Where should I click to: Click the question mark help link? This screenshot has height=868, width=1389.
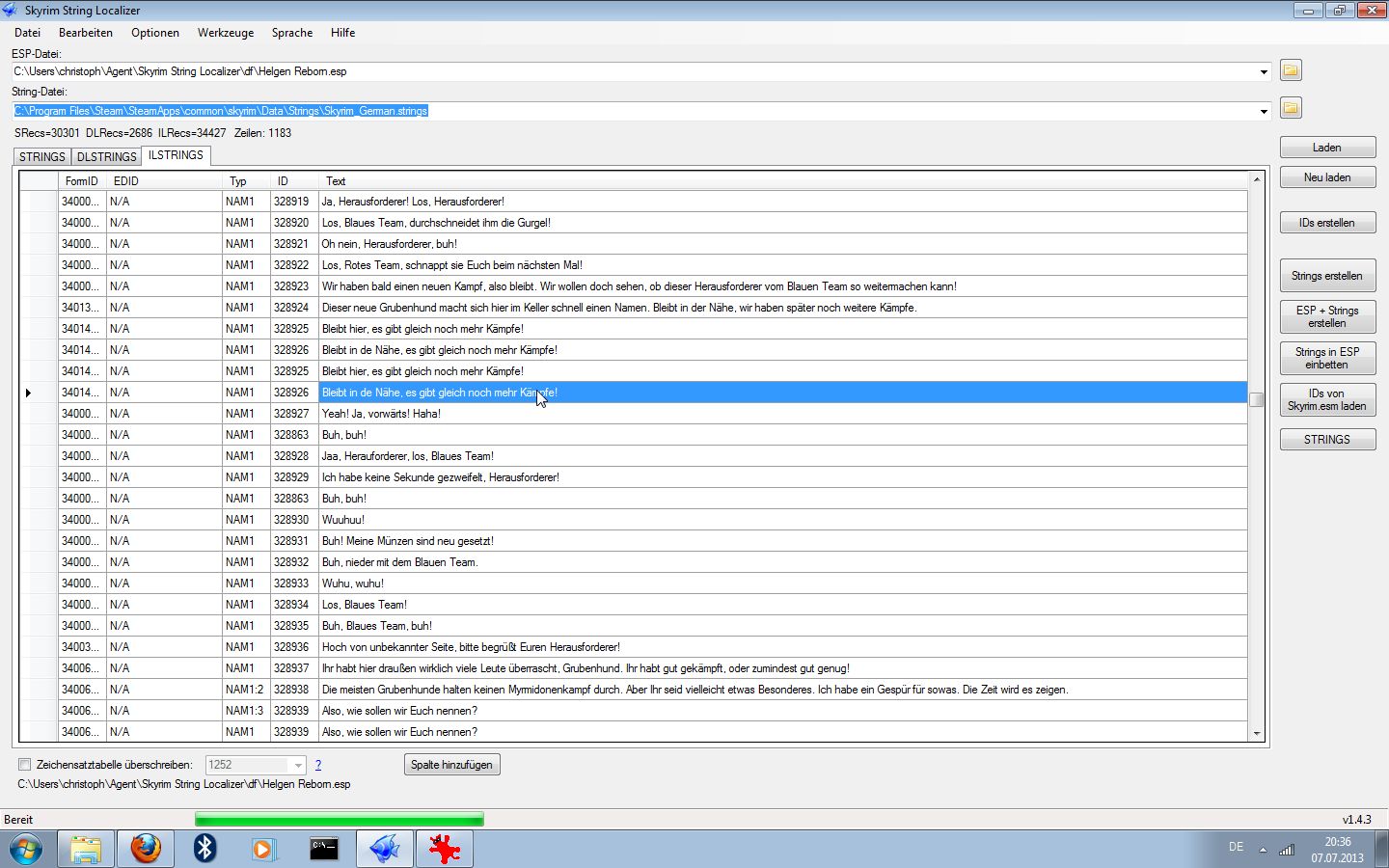pos(318,765)
